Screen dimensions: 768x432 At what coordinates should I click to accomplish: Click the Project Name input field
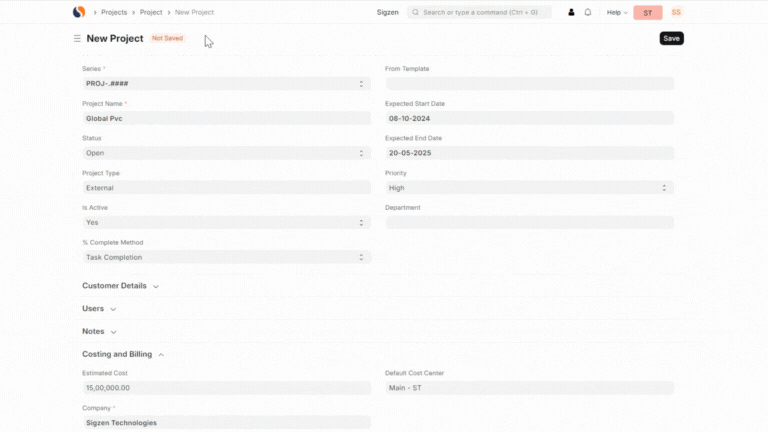226,118
